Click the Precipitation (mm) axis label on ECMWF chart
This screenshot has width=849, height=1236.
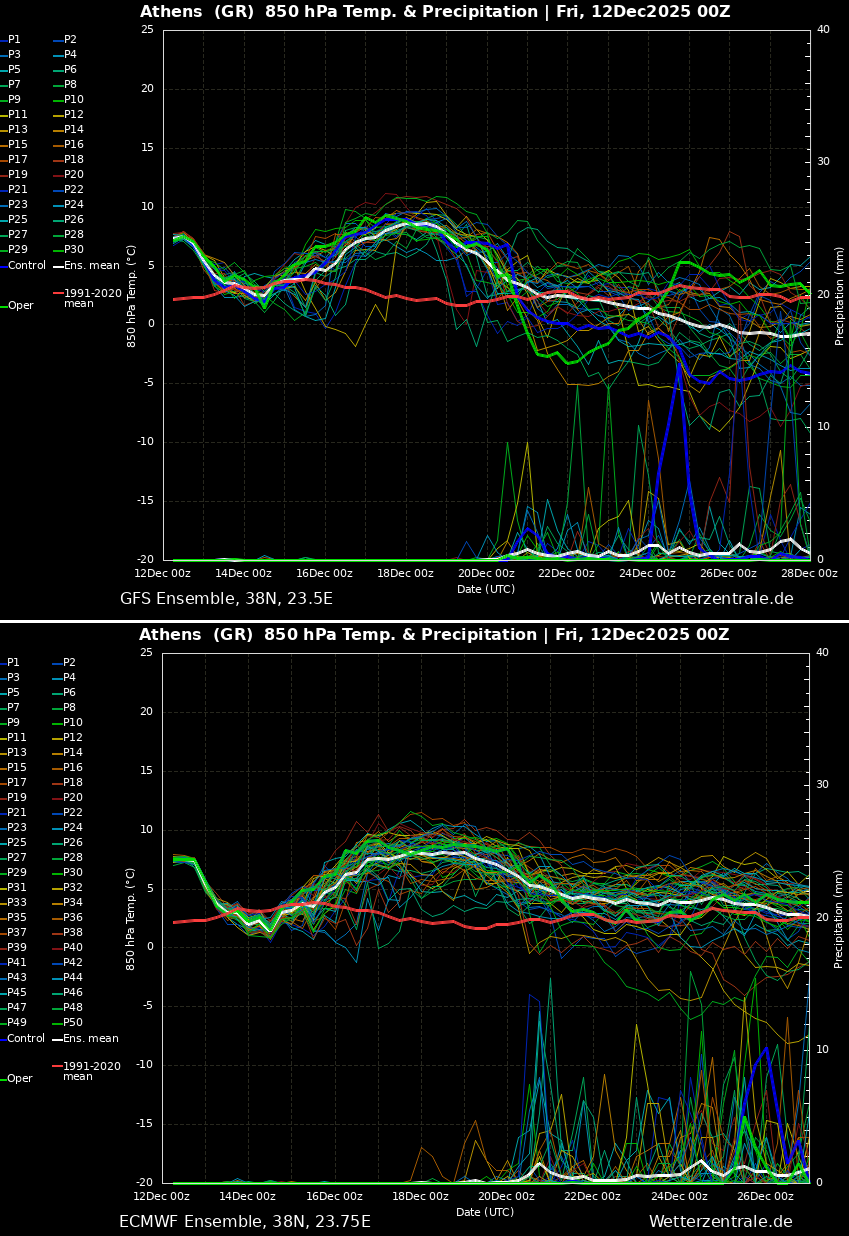pos(840,918)
